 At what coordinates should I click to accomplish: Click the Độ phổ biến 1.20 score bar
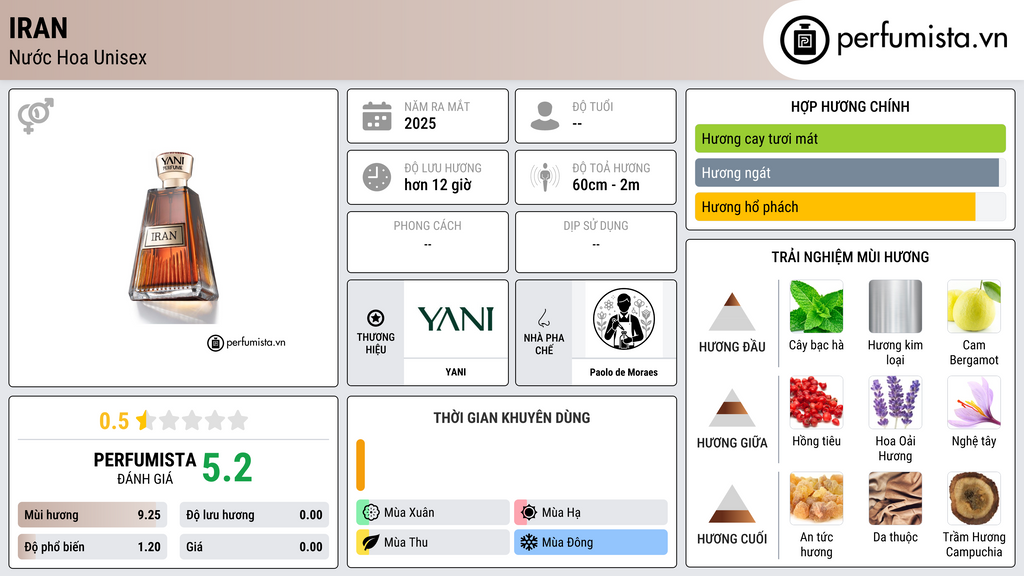pos(92,547)
